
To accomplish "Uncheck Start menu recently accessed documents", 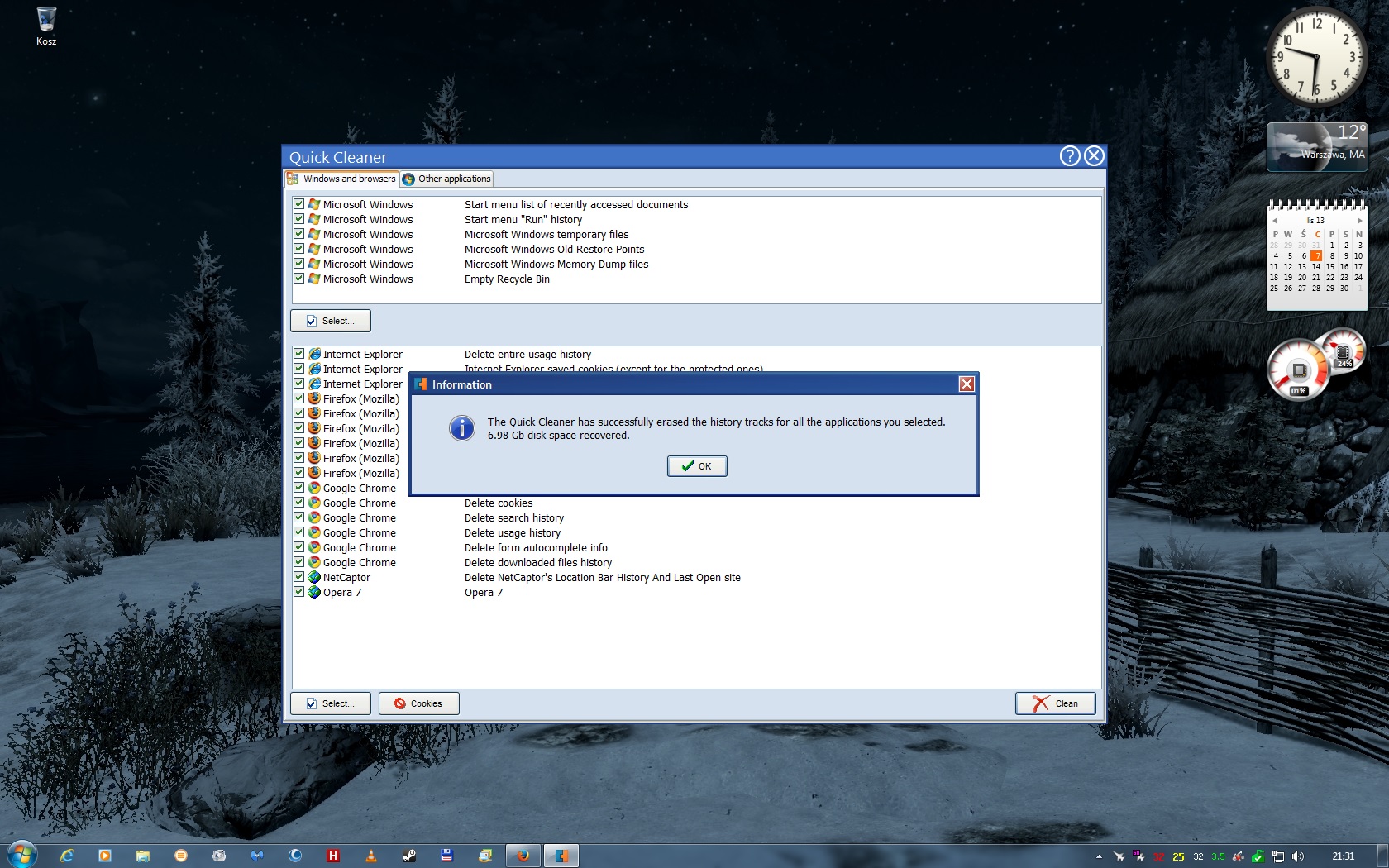I will tap(299, 204).
